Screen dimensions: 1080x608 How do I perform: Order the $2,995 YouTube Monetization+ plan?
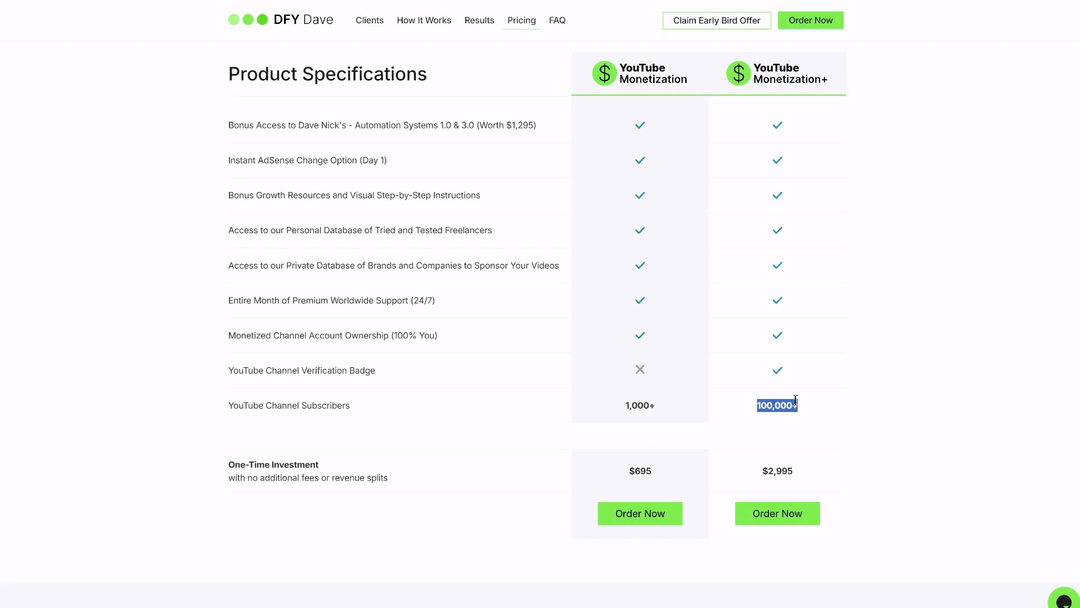coord(777,514)
